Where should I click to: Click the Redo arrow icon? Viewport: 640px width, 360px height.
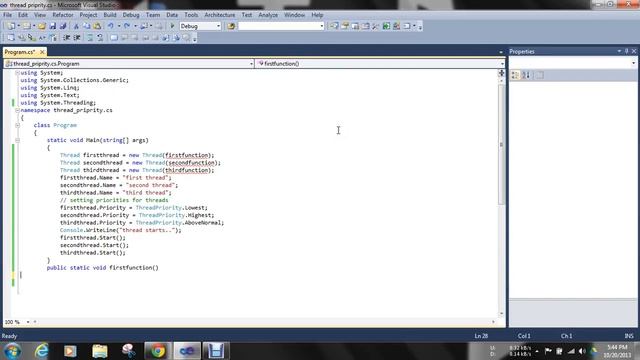[127, 26]
